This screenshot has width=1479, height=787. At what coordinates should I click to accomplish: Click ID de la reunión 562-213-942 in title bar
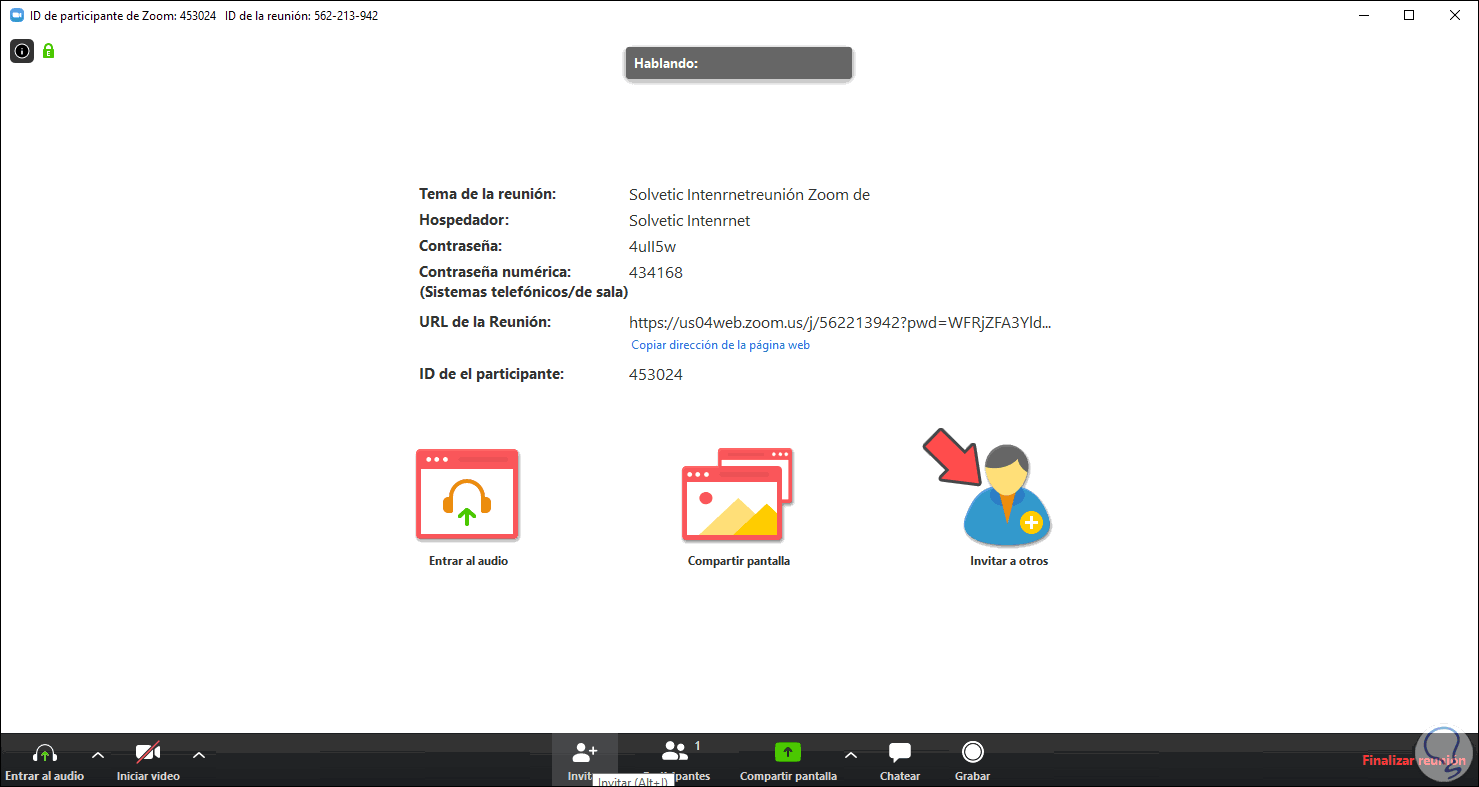pyautogui.click(x=302, y=16)
